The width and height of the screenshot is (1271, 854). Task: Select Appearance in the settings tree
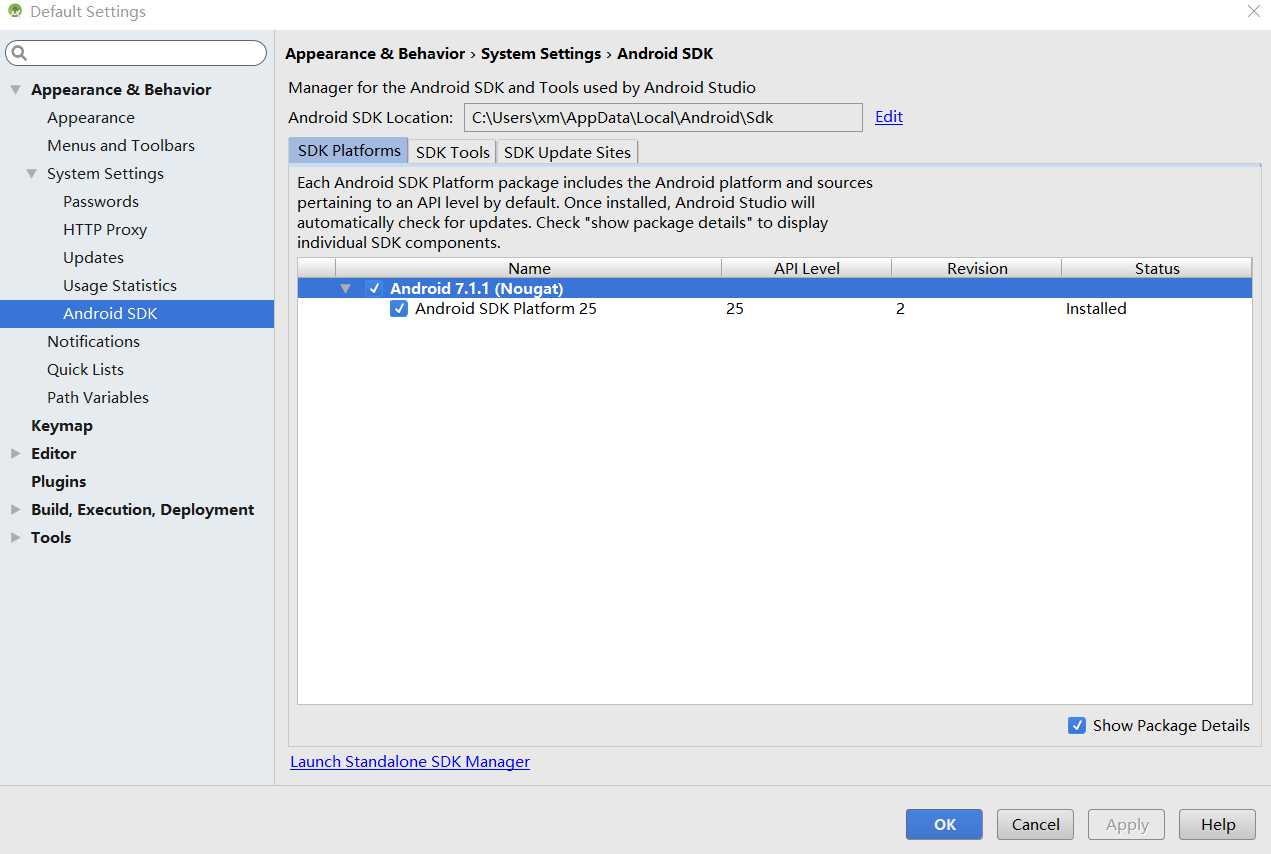tap(90, 117)
